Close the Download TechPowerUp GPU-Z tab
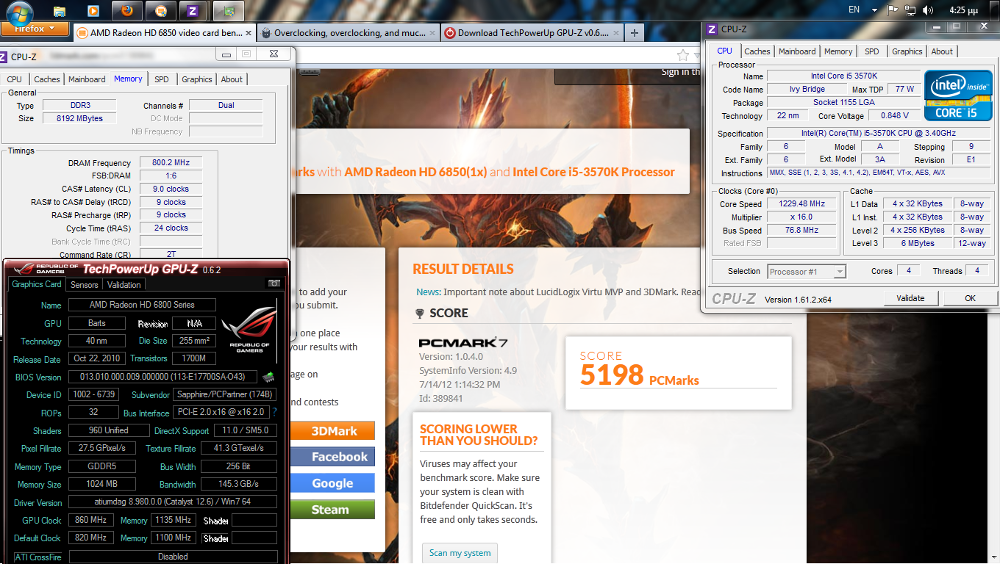Screen dimensions: 1000x564 (x=616, y=33)
